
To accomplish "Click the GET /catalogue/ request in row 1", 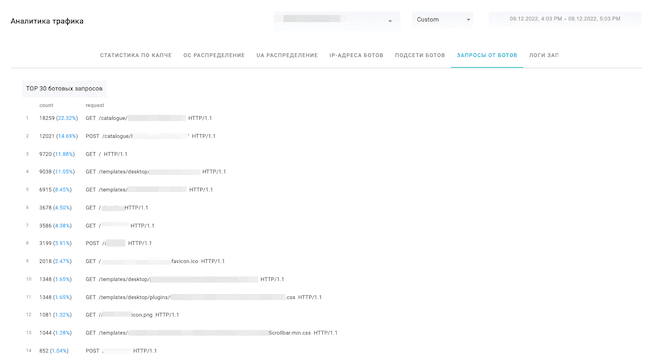I will pos(149,118).
